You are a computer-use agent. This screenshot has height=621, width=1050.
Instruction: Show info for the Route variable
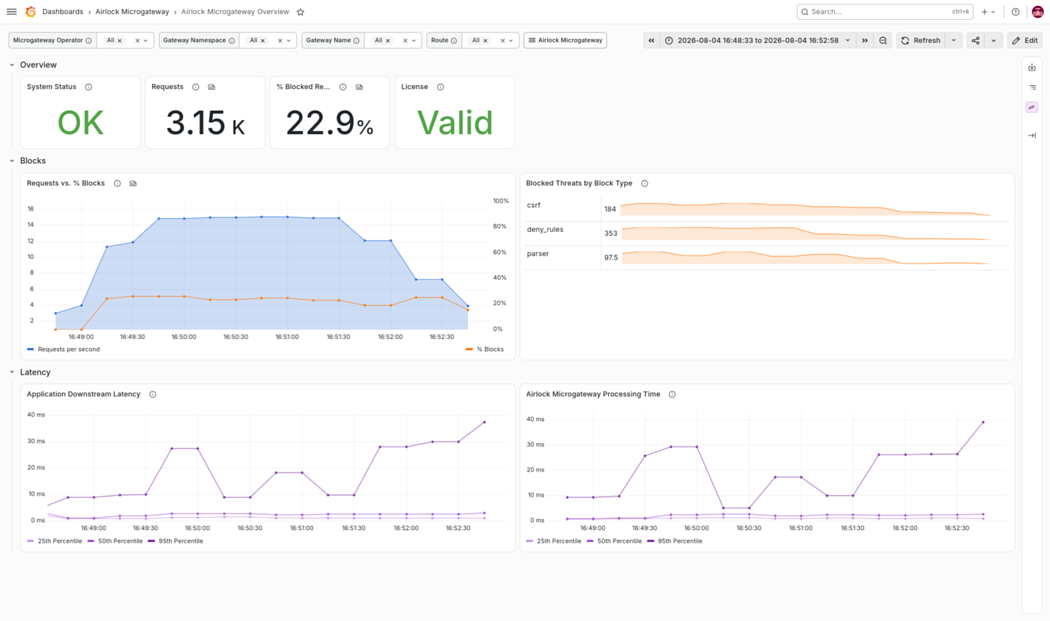[x=453, y=40]
